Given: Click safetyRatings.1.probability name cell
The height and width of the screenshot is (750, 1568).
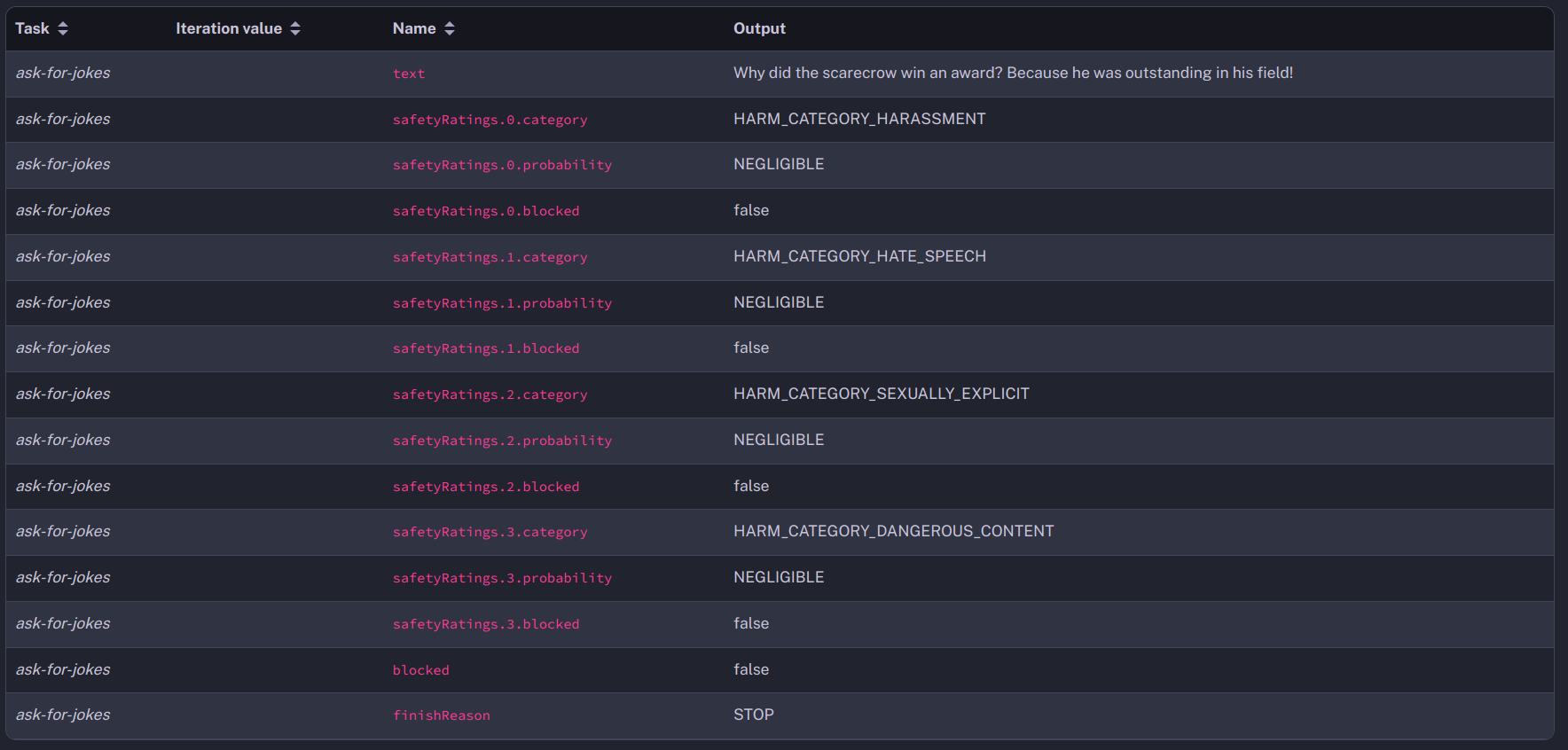Looking at the screenshot, I should (502, 303).
